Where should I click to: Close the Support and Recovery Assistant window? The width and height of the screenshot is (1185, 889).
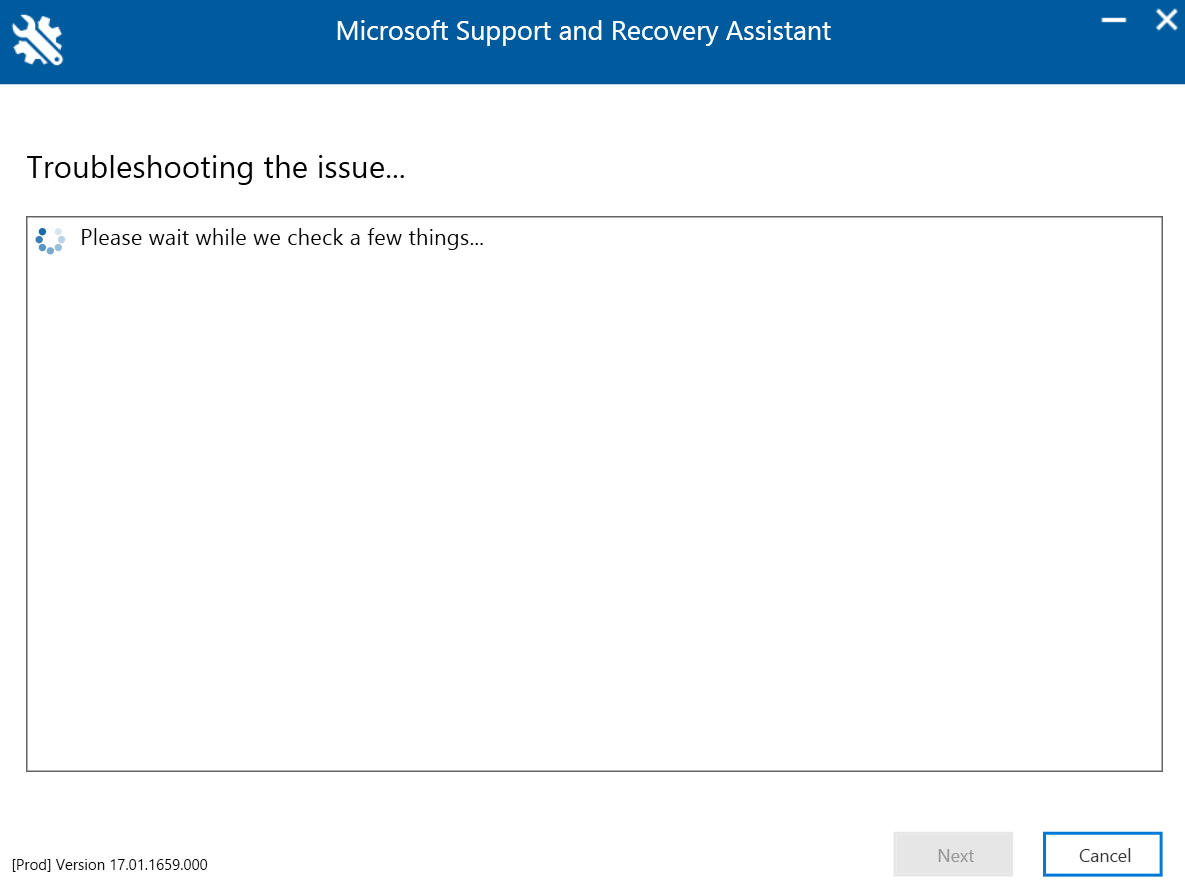[x=1166, y=20]
